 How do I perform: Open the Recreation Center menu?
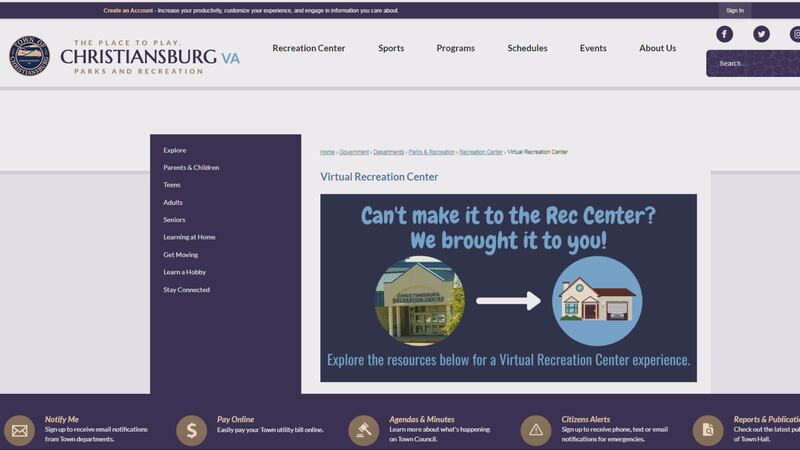coord(309,48)
